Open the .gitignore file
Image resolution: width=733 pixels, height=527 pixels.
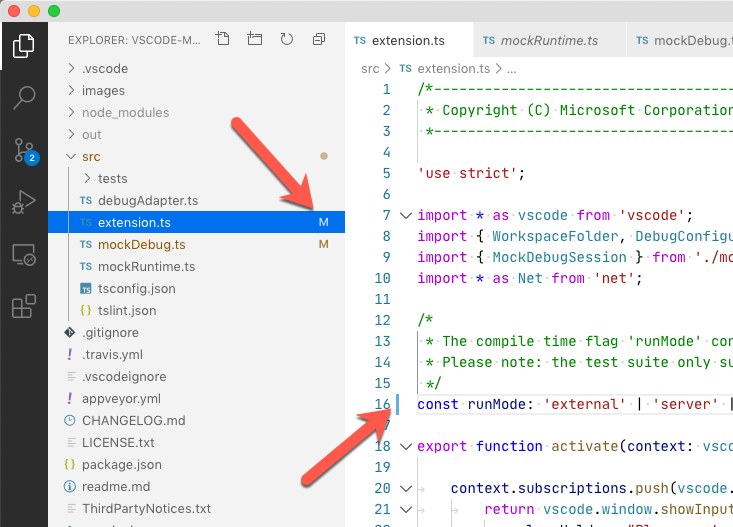[196, 332]
